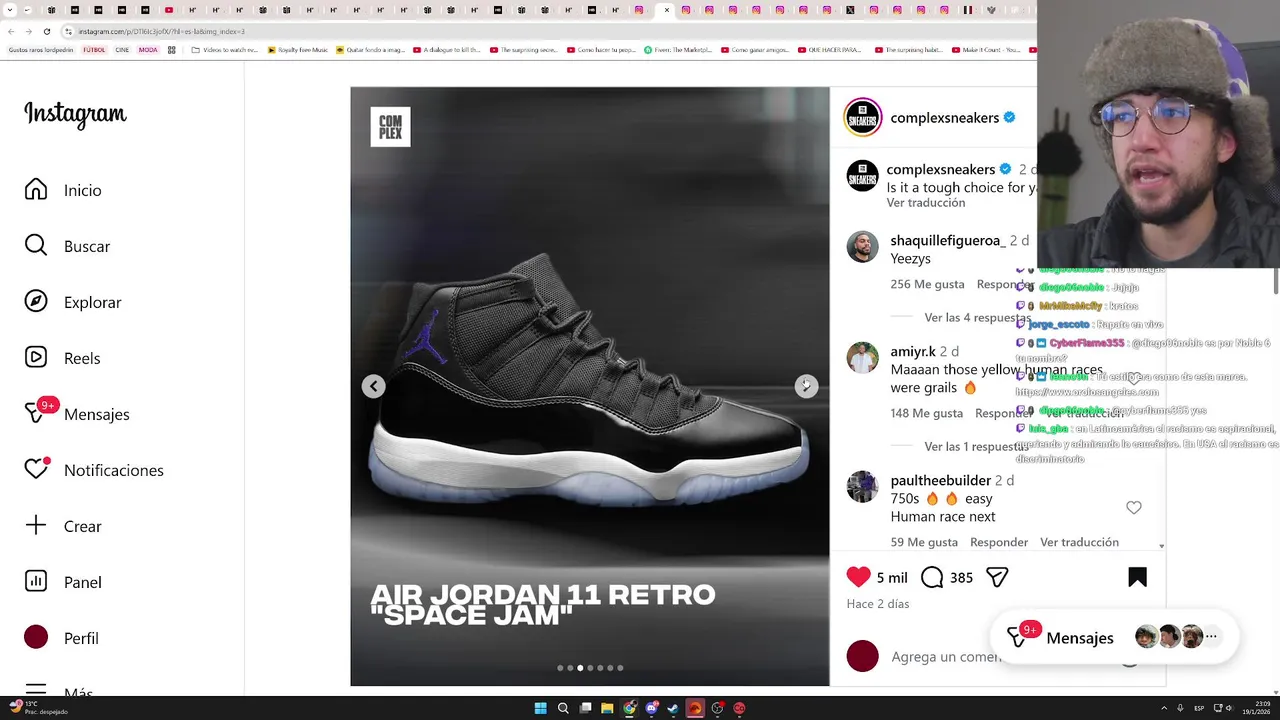Open Discord from taskbar

[x=651, y=708]
